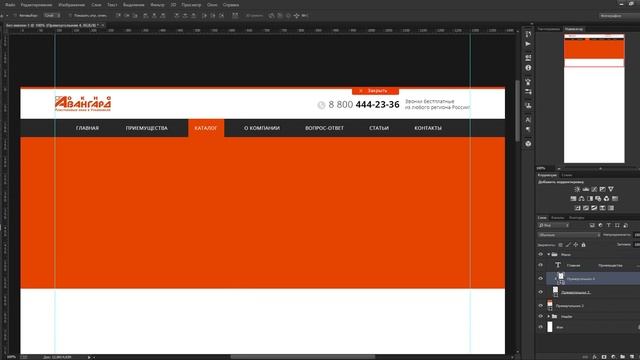Open the Изображение menu
Screen dimensions: 640x360
point(71,5)
